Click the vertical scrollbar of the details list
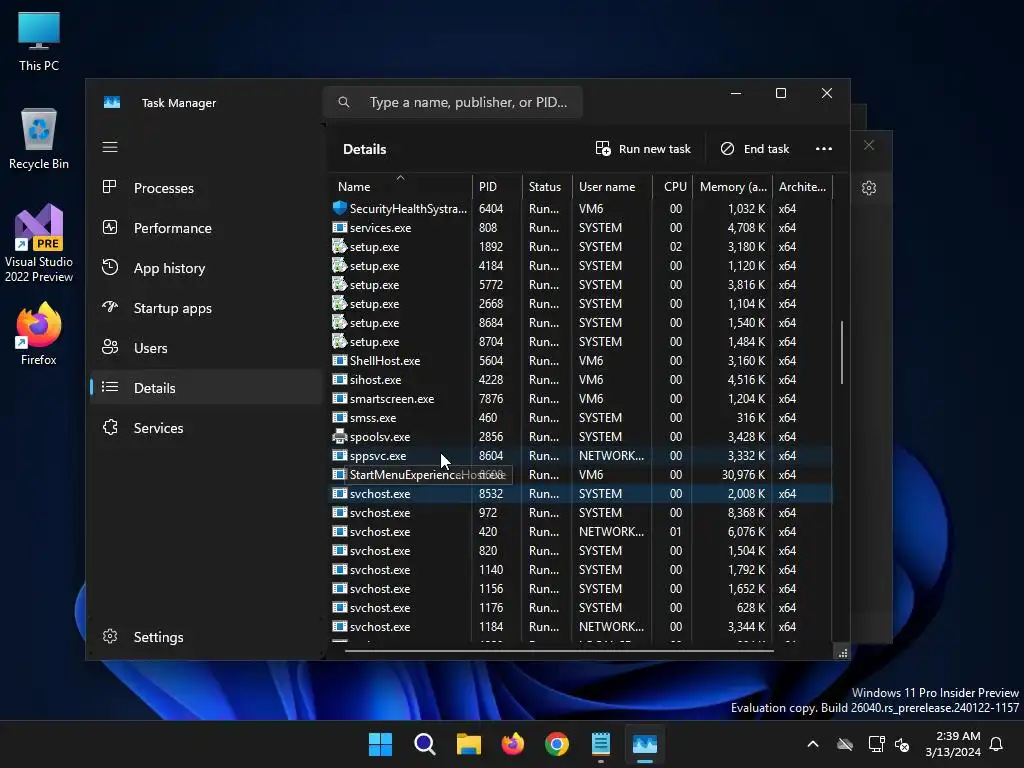Viewport: 1024px width, 768px height. [842, 353]
